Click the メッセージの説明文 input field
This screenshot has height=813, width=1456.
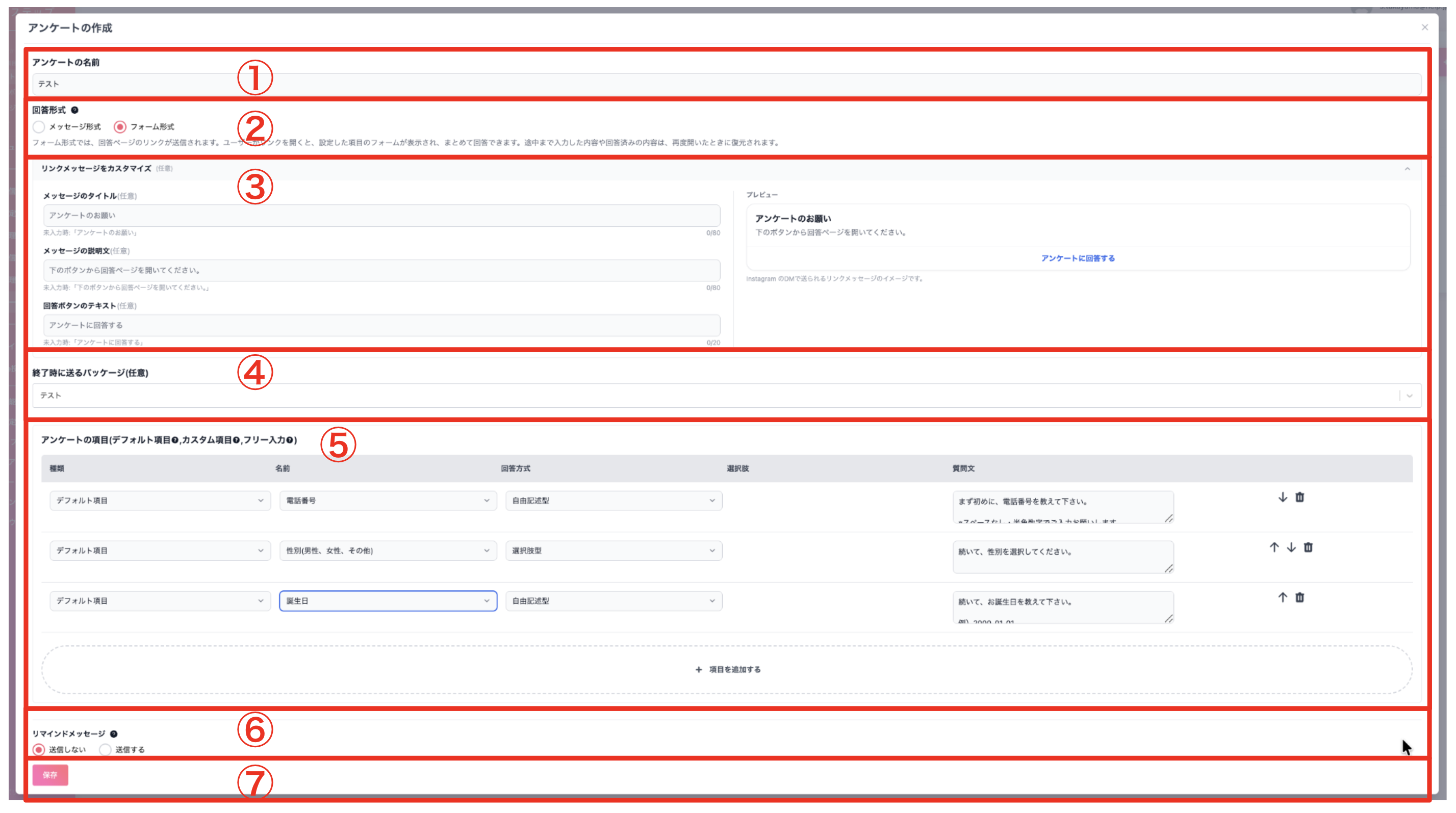pos(381,270)
